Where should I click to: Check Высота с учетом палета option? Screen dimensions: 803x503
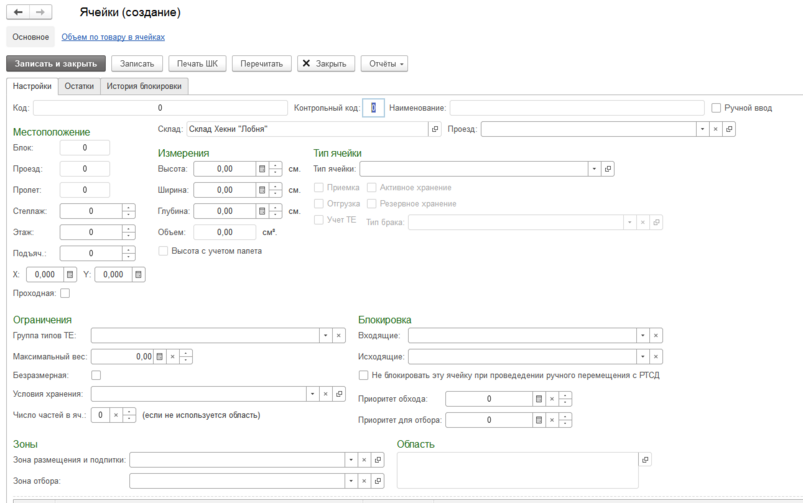click(x=163, y=251)
